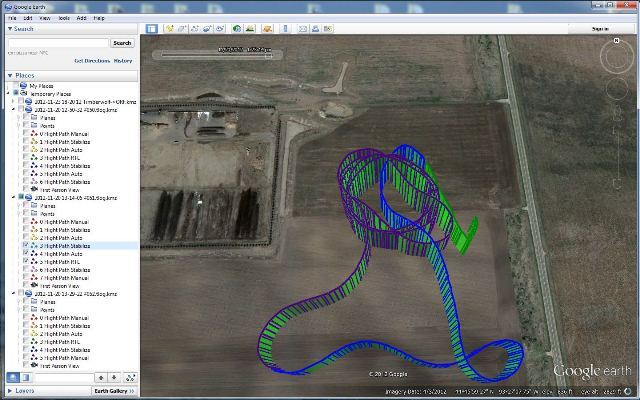Open the Tools menu
The width and height of the screenshot is (640, 400).
click(64, 18)
